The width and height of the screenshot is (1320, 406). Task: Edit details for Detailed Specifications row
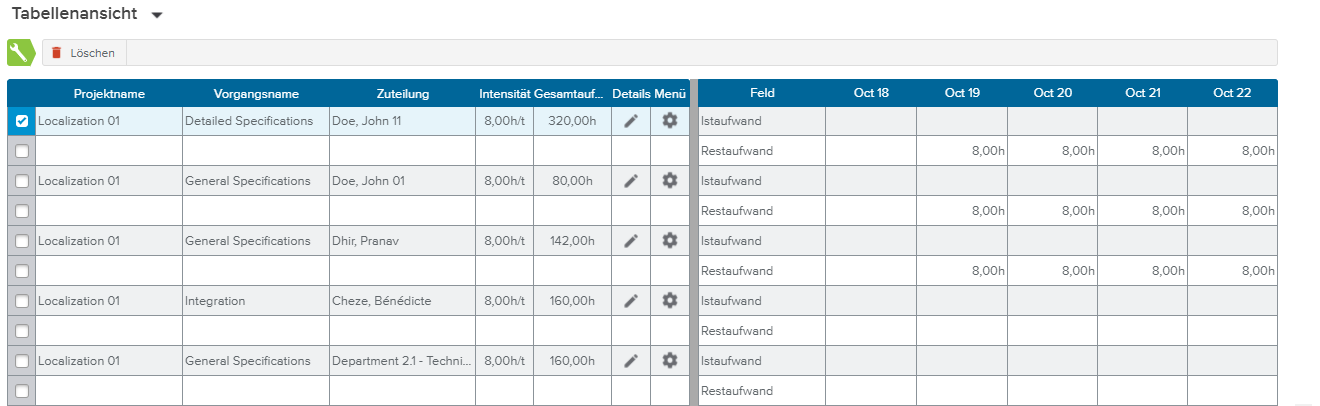(x=630, y=121)
